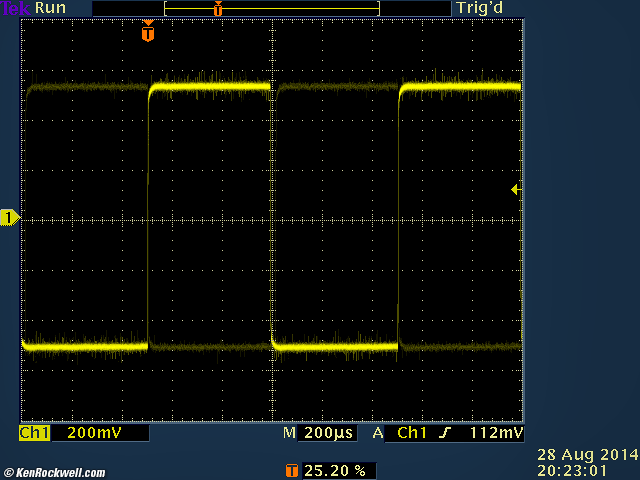640x480 pixels.
Task: Click the A trigger type label
Action: [378, 433]
